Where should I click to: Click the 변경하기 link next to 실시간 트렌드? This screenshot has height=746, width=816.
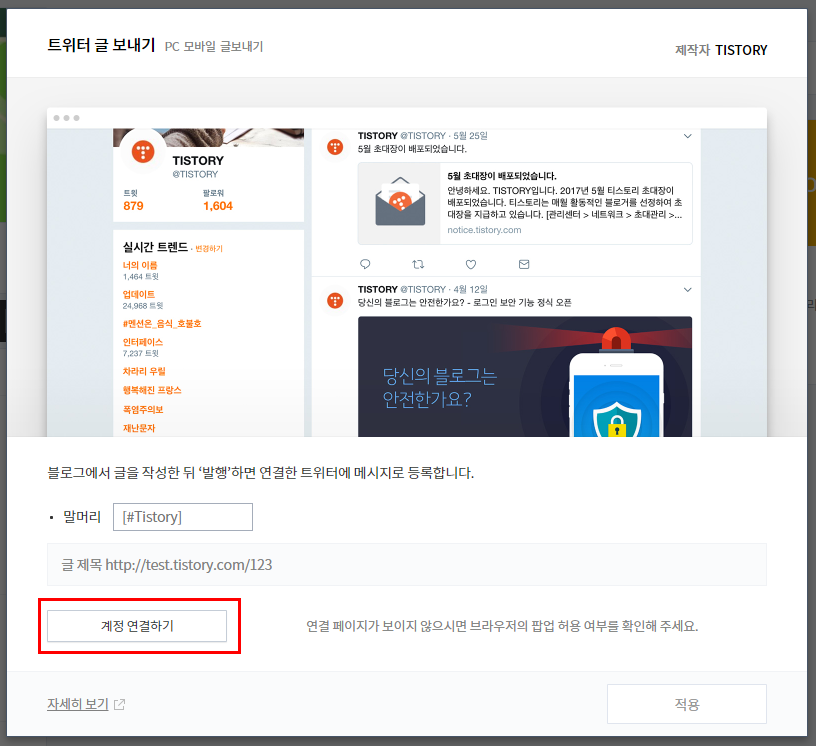(209, 248)
